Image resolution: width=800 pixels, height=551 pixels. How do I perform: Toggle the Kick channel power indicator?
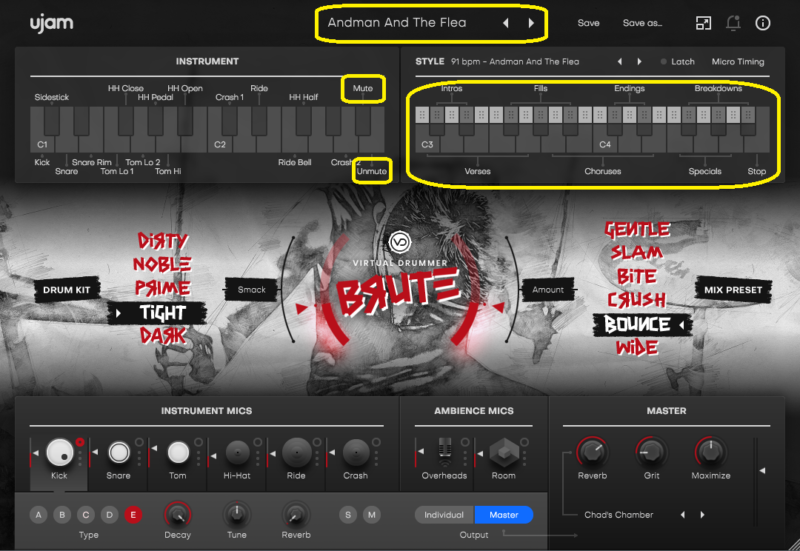(x=80, y=442)
